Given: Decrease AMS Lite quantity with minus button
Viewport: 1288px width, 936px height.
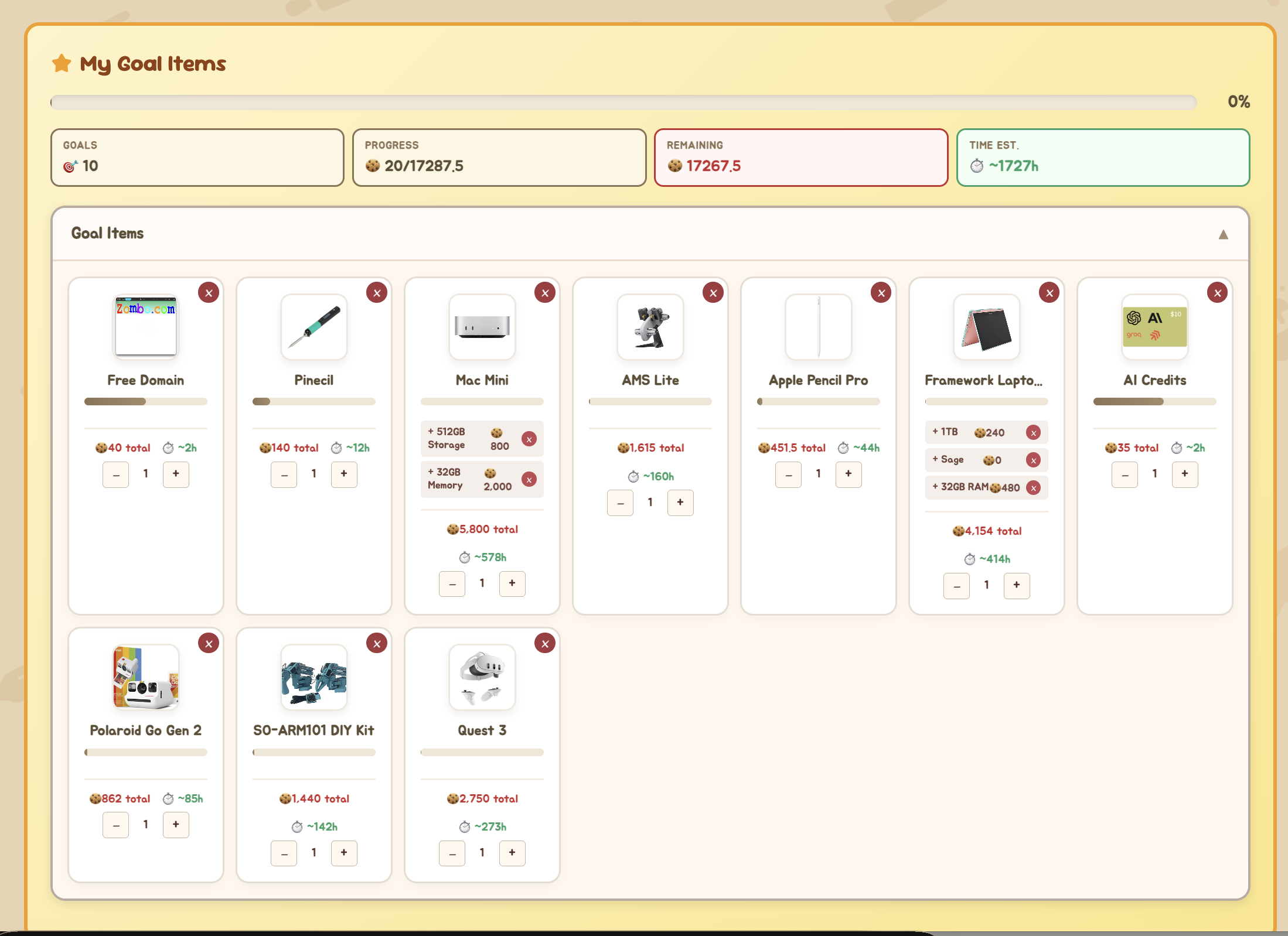Looking at the screenshot, I should [x=621, y=503].
